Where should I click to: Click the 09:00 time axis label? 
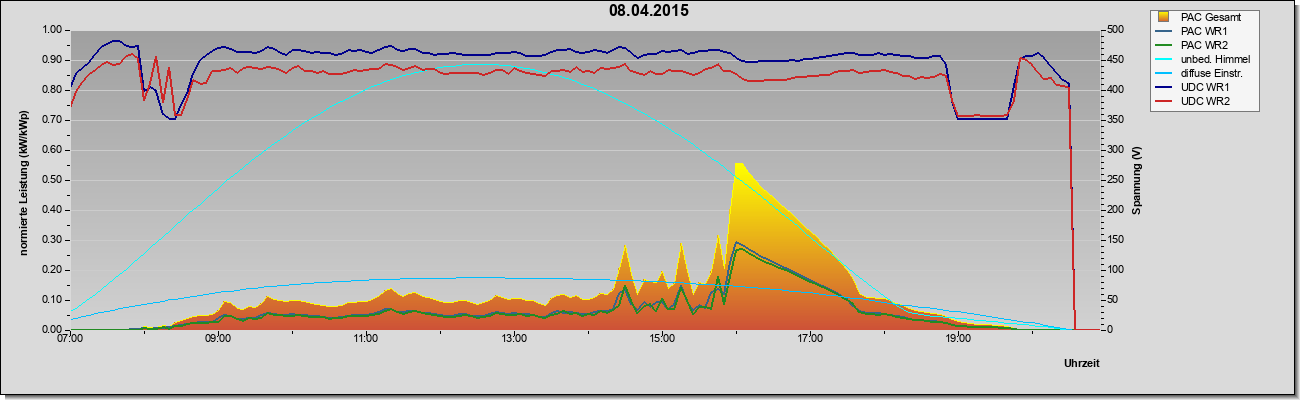pos(218,340)
